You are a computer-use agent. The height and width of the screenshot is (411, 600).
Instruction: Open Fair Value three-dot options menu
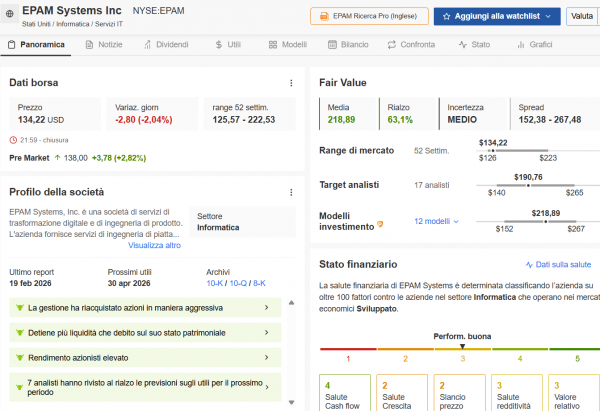click(x=593, y=82)
